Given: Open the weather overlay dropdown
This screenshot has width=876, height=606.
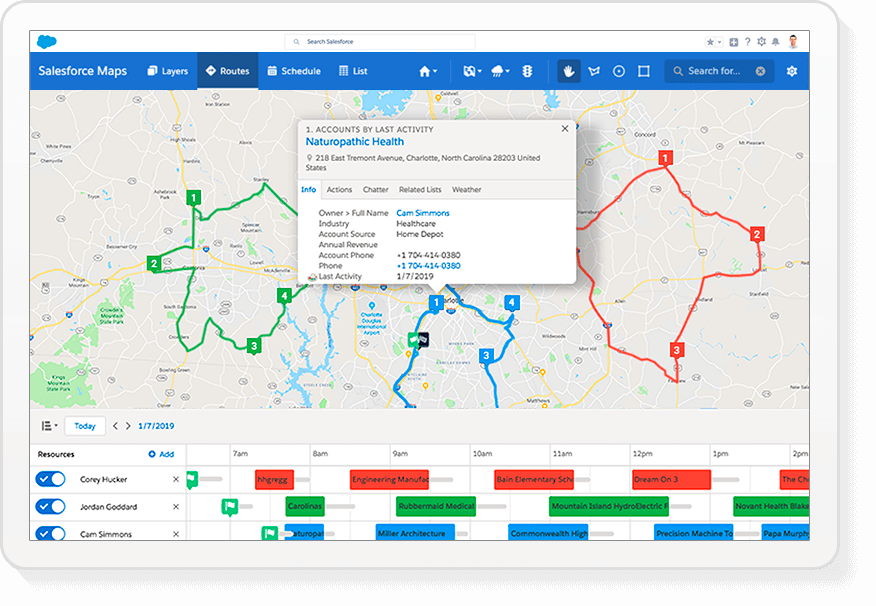Looking at the screenshot, I should 500,71.
